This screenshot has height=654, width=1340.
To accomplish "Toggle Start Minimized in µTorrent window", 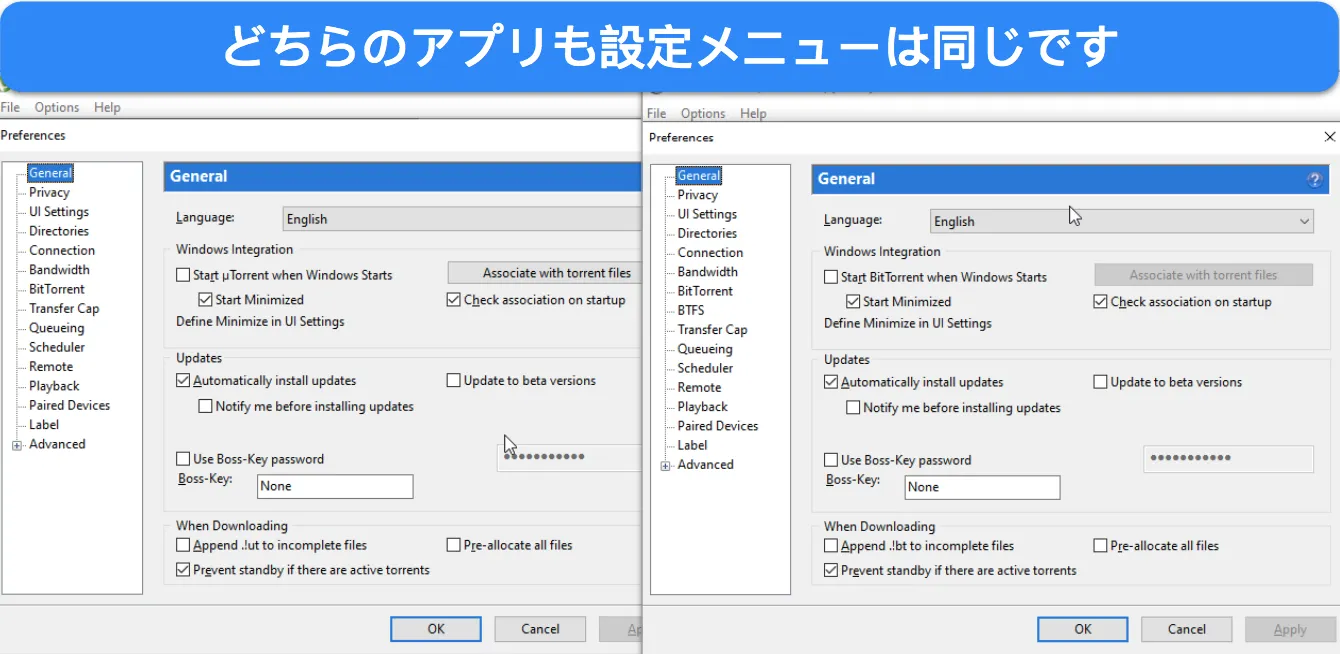I will coord(206,299).
